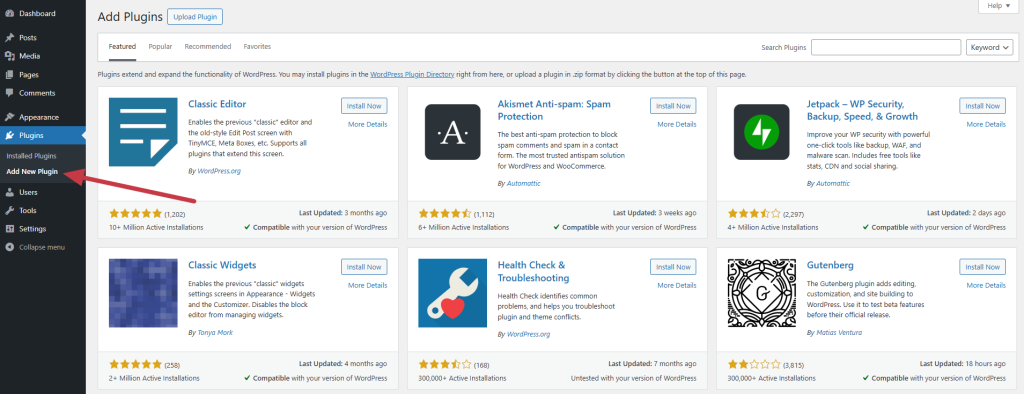1024x394 pixels.
Task: Click the Jetpack green lightning logo
Action: (x=761, y=132)
